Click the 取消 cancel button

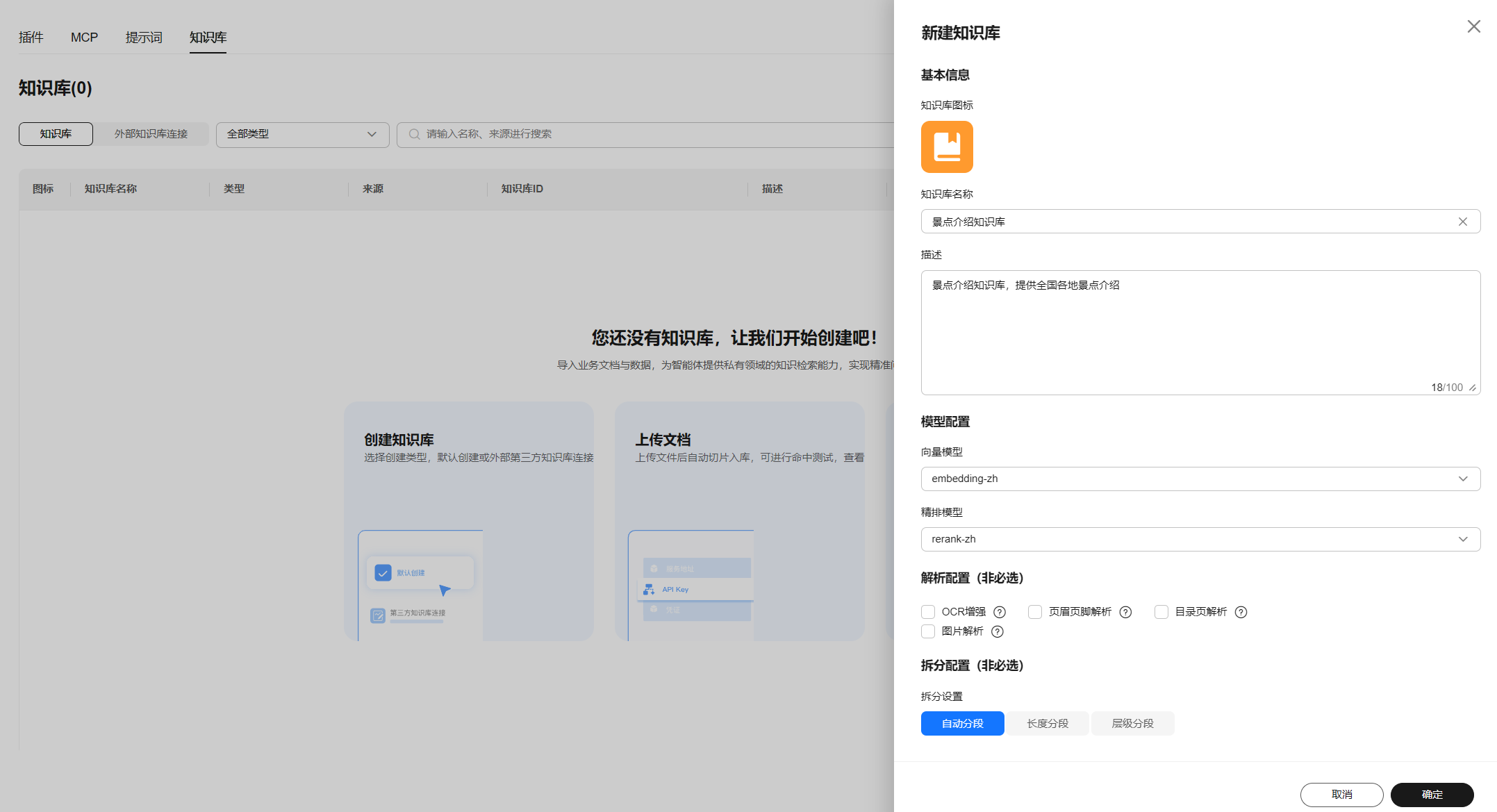pyautogui.click(x=1341, y=794)
